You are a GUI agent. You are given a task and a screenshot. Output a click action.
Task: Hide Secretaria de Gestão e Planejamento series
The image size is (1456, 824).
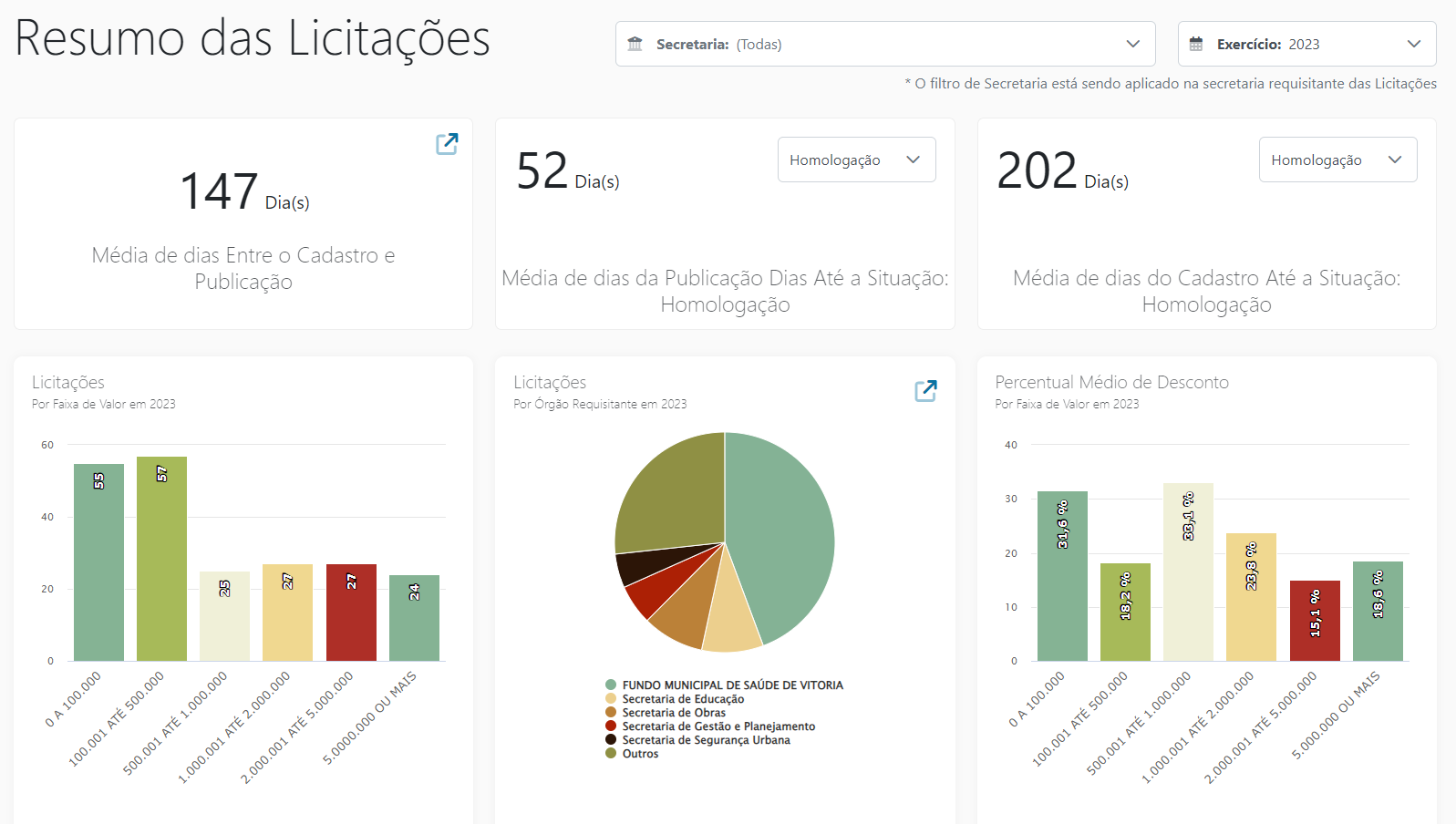click(718, 726)
